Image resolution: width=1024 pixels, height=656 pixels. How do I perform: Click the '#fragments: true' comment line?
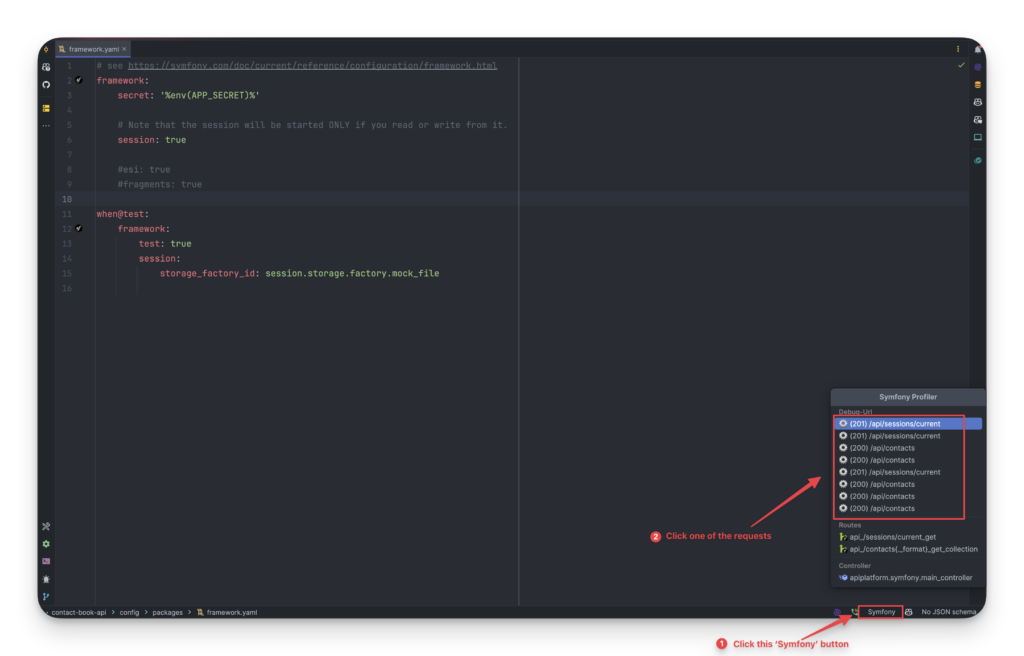[x=159, y=184]
